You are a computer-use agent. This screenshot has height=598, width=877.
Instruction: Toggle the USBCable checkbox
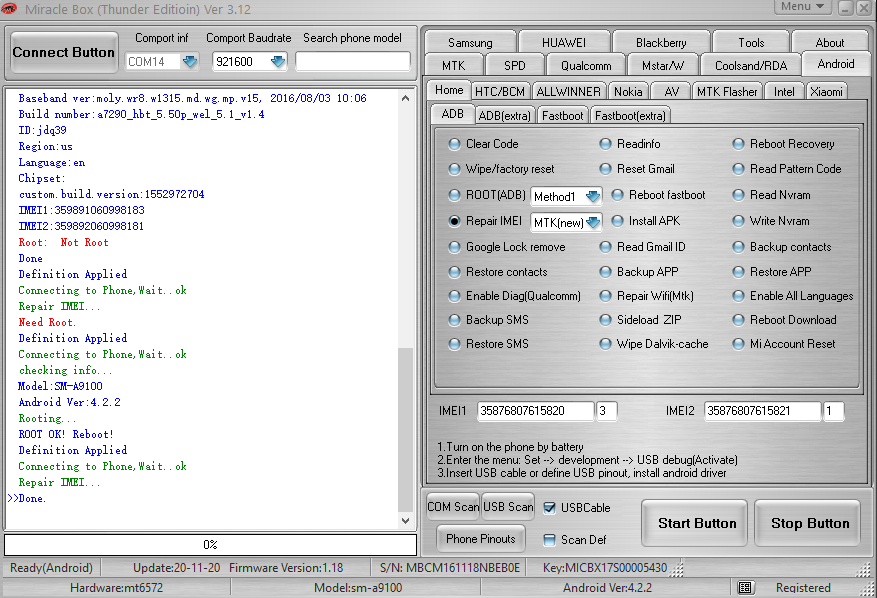pyautogui.click(x=550, y=507)
